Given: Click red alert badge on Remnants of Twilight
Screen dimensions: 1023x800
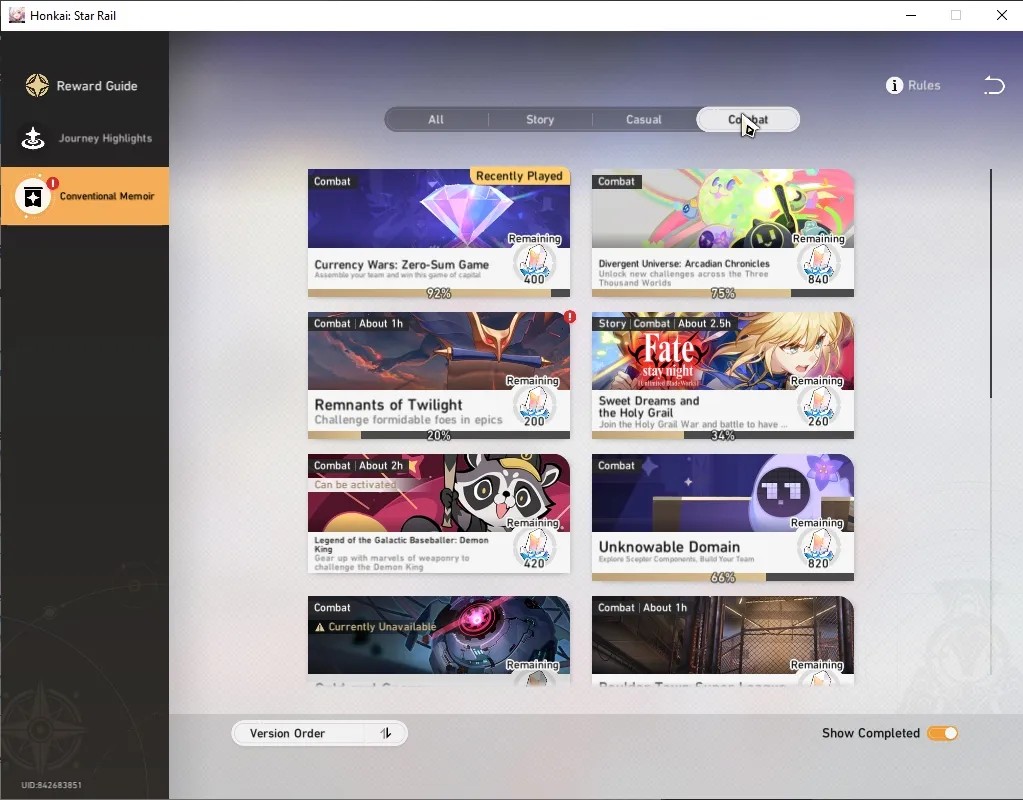Looking at the screenshot, I should click(x=570, y=316).
